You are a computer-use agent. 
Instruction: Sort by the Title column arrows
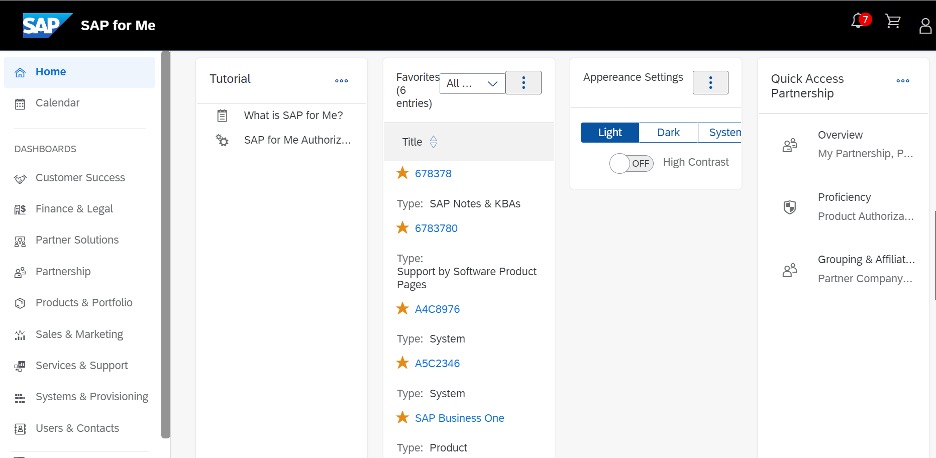(x=433, y=142)
